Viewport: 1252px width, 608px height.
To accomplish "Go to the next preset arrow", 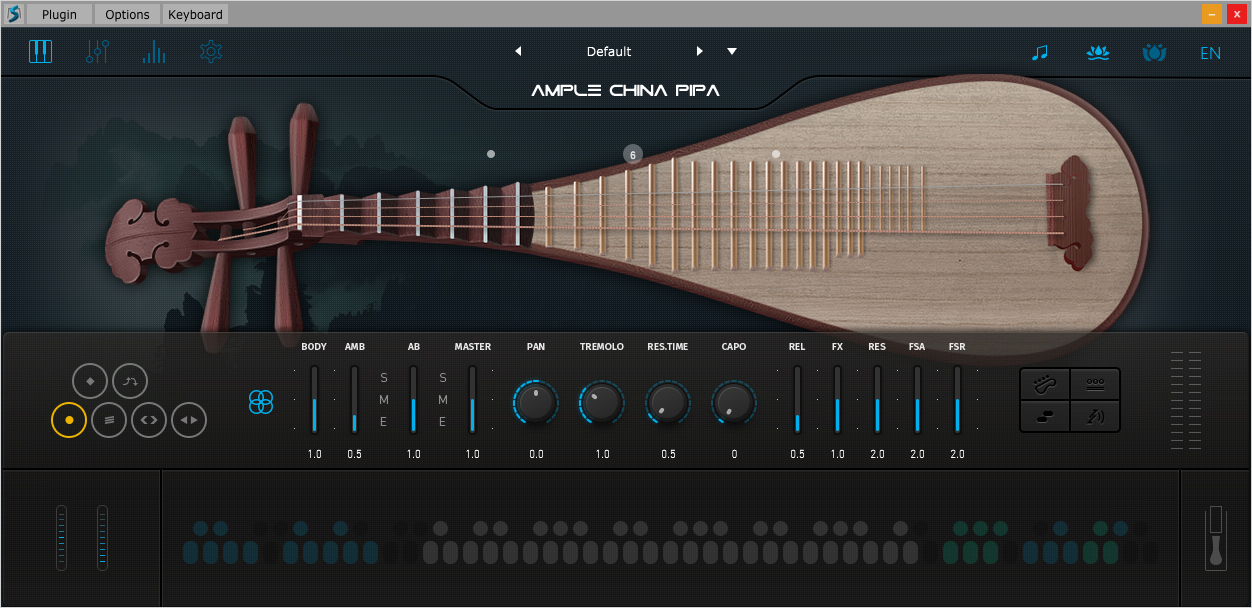I will [x=700, y=51].
